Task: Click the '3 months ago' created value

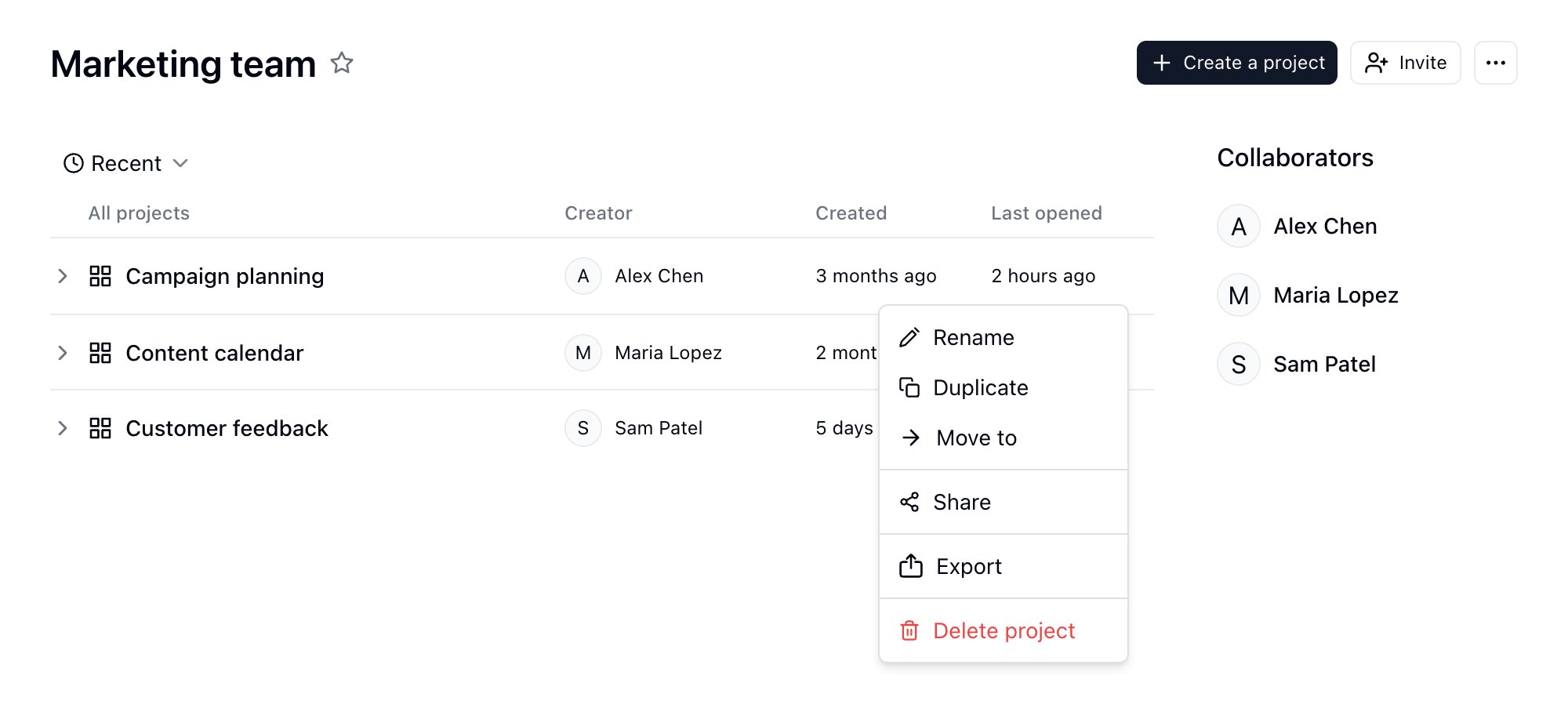Action: point(876,276)
